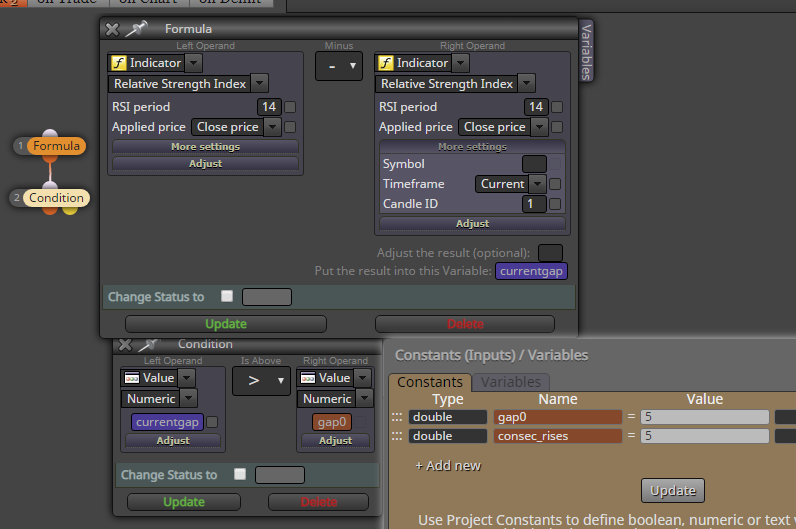796x529 pixels.
Task: Click the purple currentgap result variable swatch
Action: pyautogui.click(x=531, y=271)
